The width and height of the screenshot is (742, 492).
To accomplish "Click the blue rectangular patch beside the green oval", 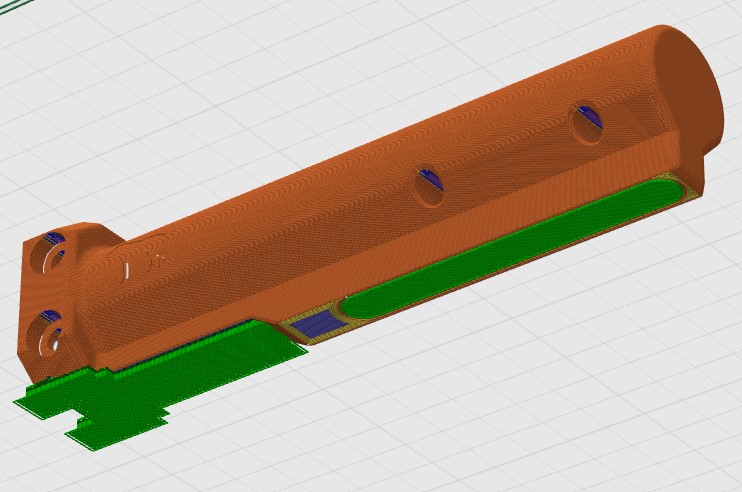I will [x=318, y=324].
